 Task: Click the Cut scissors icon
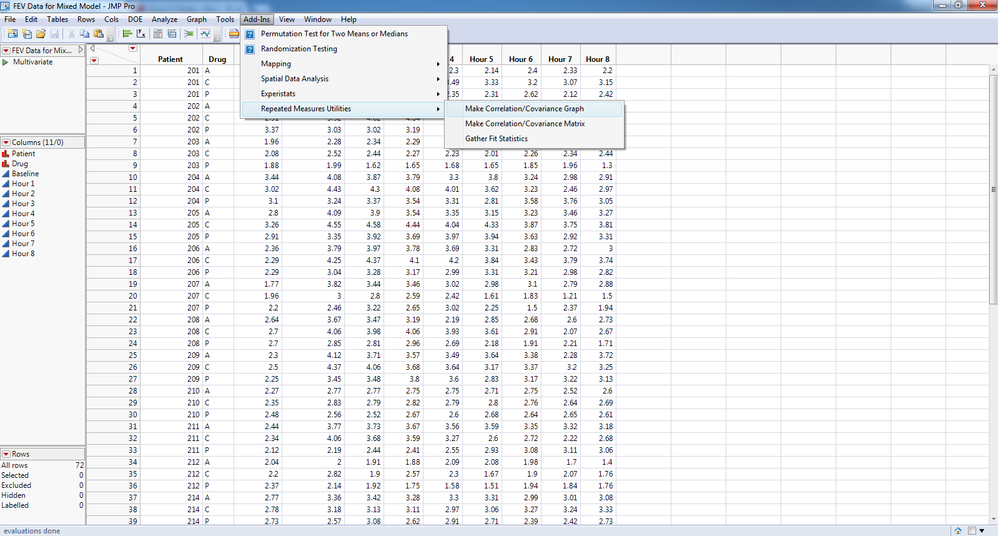coord(71,34)
